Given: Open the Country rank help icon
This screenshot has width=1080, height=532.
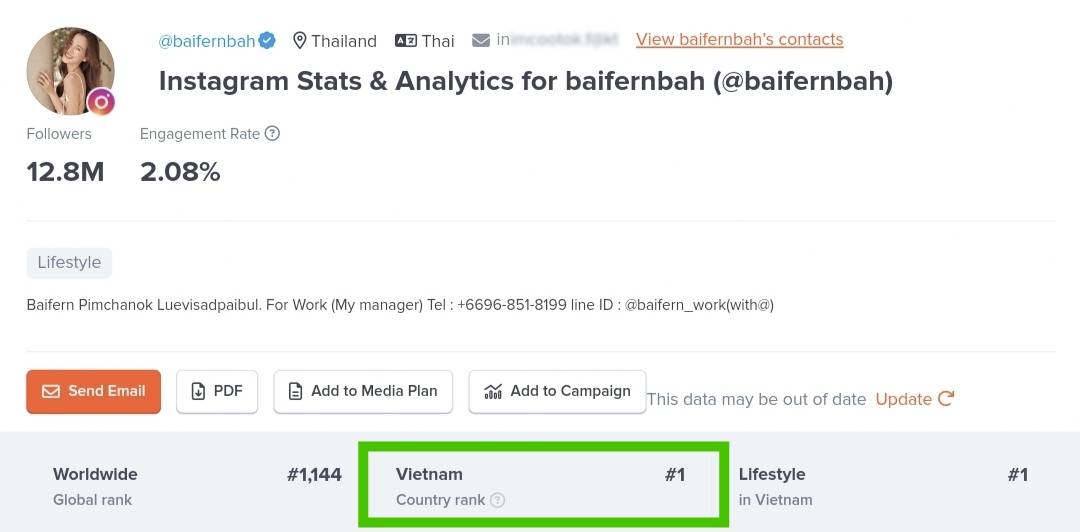Looking at the screenshot, I should (x=497, y=500).
